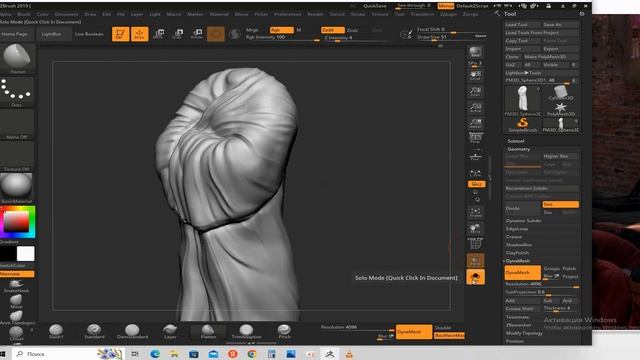Activate the Draw mode button
Image resolution: width=640 pixels, height=360 pixels.
(x=140, y=34)
